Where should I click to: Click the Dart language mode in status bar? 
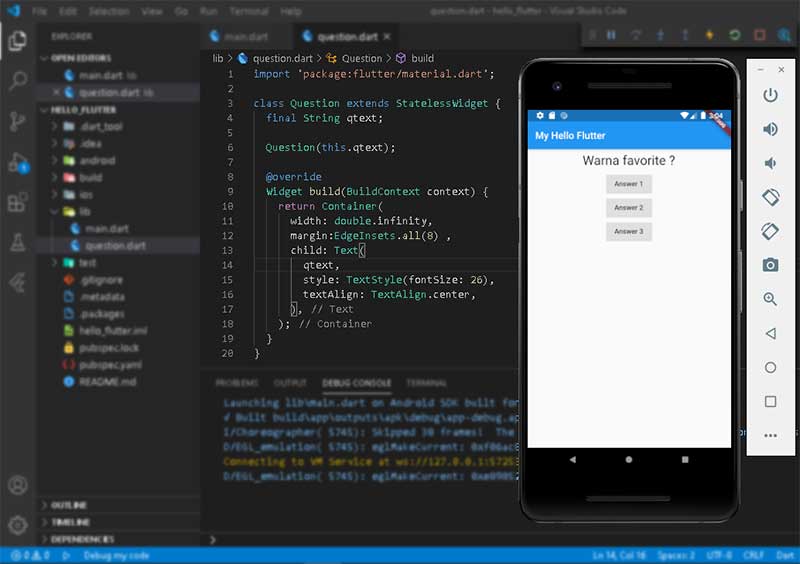785,555
